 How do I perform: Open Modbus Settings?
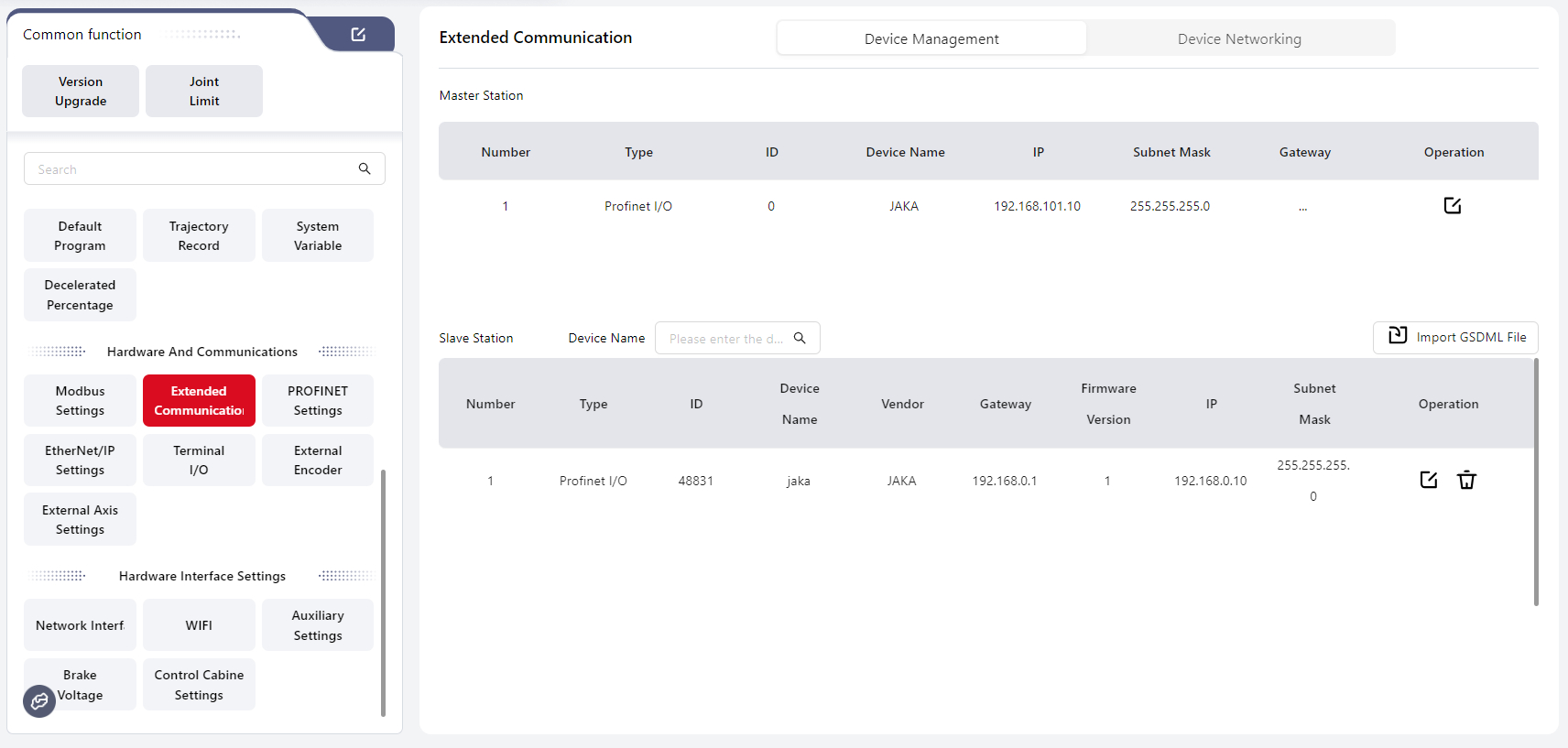[81, 401]
